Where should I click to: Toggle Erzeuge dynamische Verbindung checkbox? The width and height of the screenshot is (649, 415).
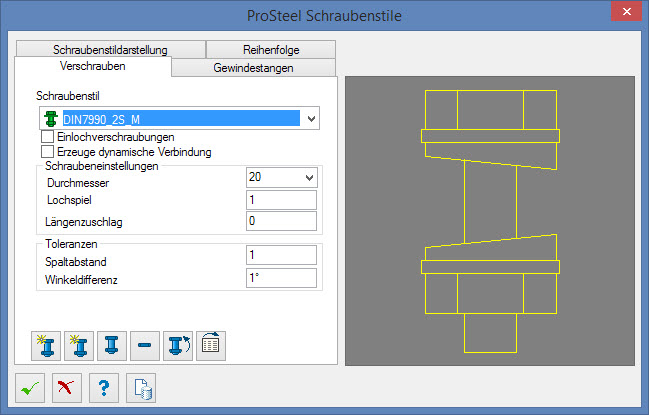48,151
